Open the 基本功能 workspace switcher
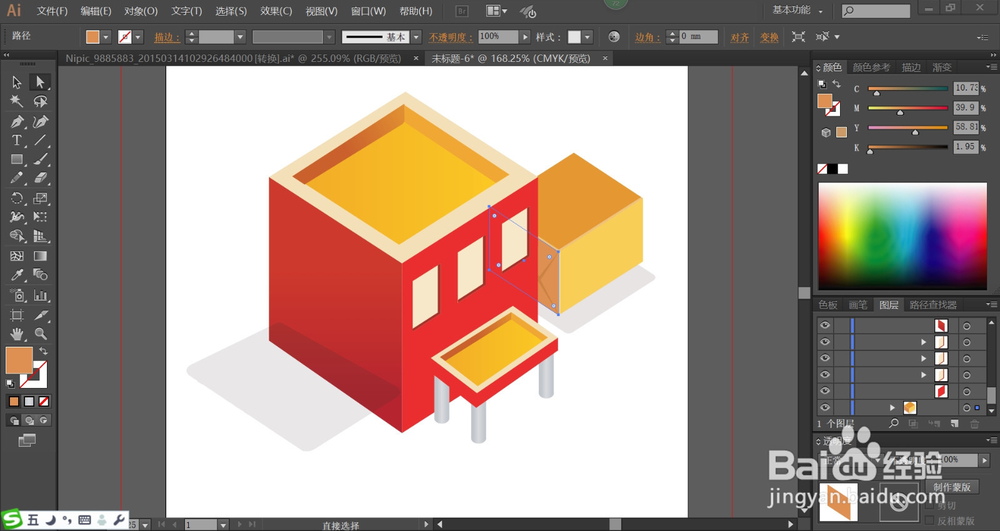This screenshot has height=531, width=1000. point(798,10)
